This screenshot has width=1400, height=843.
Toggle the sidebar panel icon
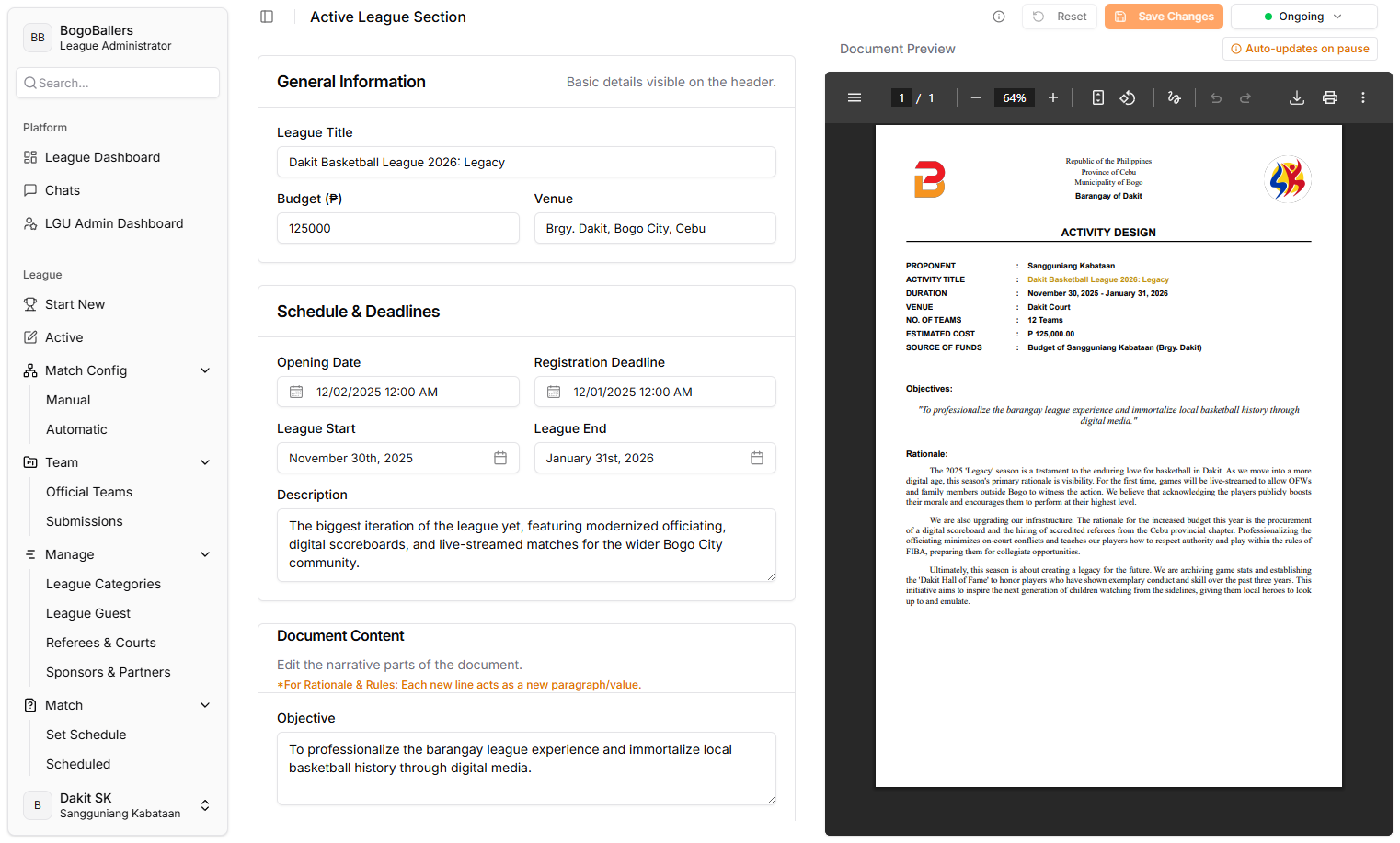[x=267, y=17]
